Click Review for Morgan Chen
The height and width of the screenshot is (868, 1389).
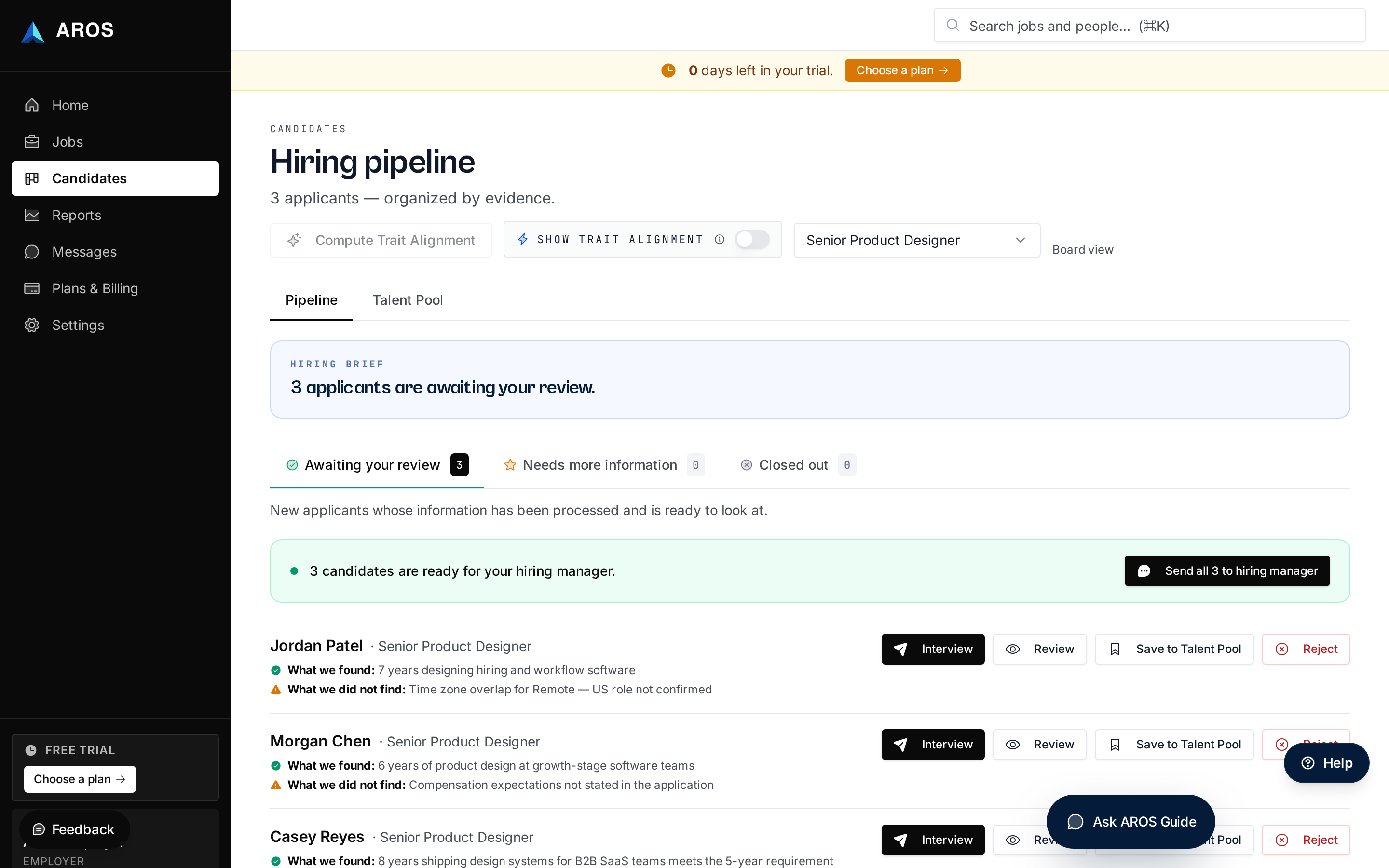[1039, 744]
